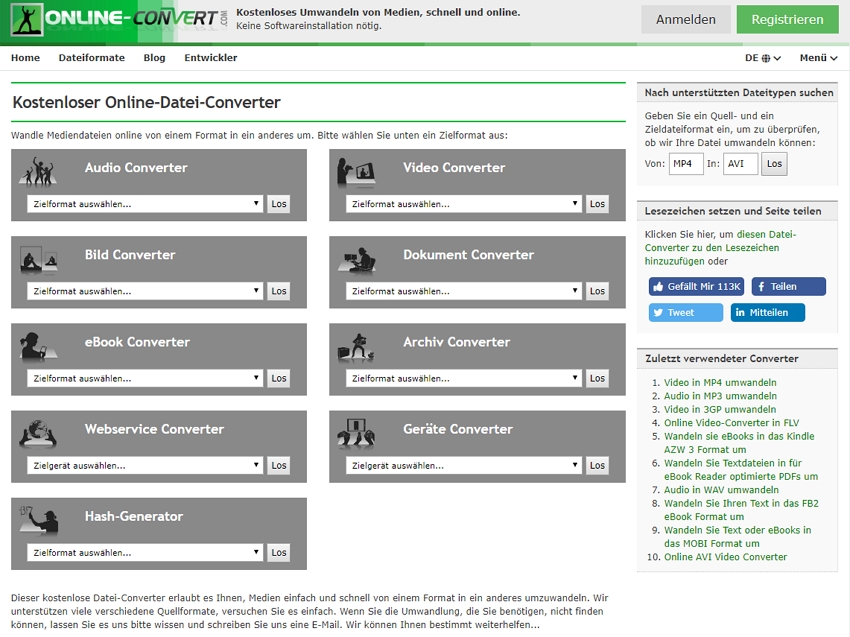Viewport: 850px width, 637px height.
Task: Click the Hash-Generator icon
Action: coord(39,520)
